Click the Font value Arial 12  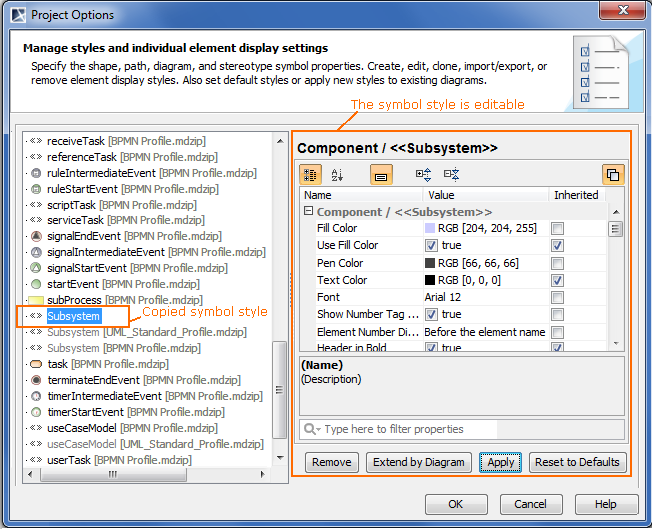point(443,297)
